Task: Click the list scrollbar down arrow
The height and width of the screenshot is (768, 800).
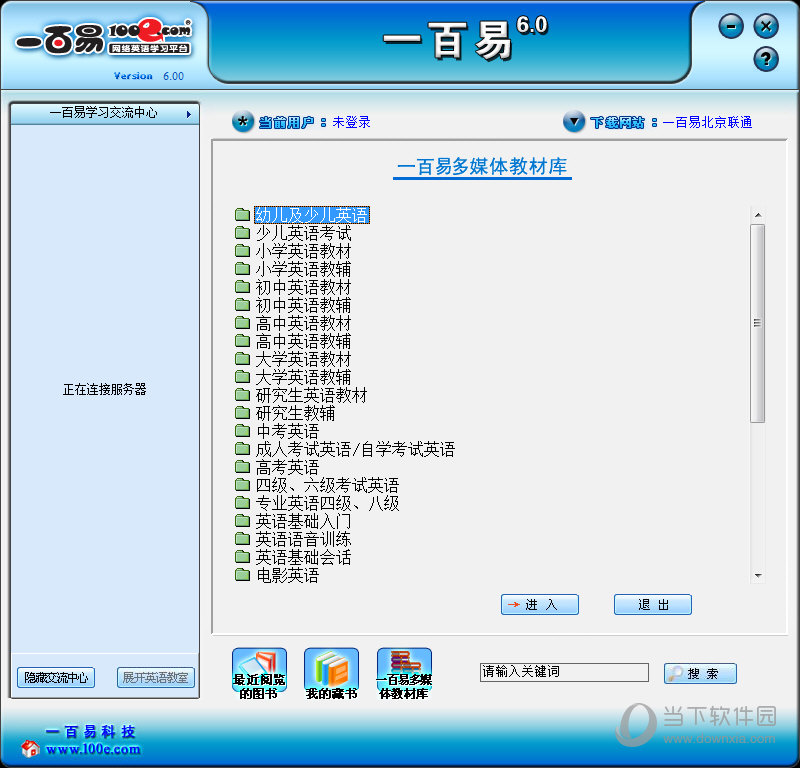Action: tap(758, 576)
